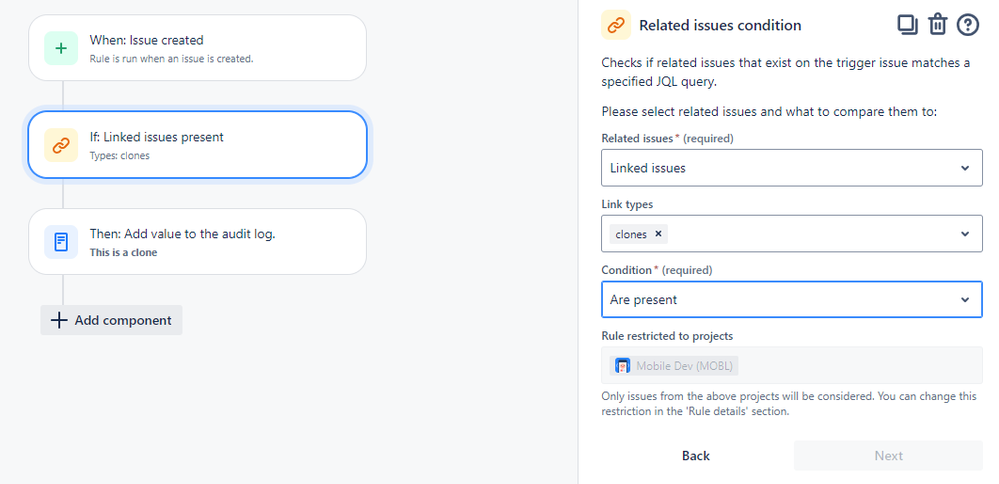Select the Then: Add value to audit log step

coord(197,242)
